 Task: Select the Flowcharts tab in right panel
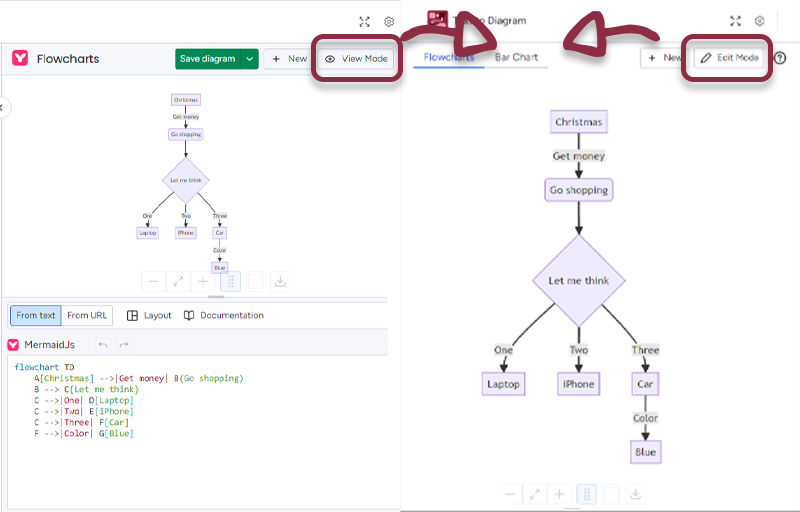tap(449, 57)
